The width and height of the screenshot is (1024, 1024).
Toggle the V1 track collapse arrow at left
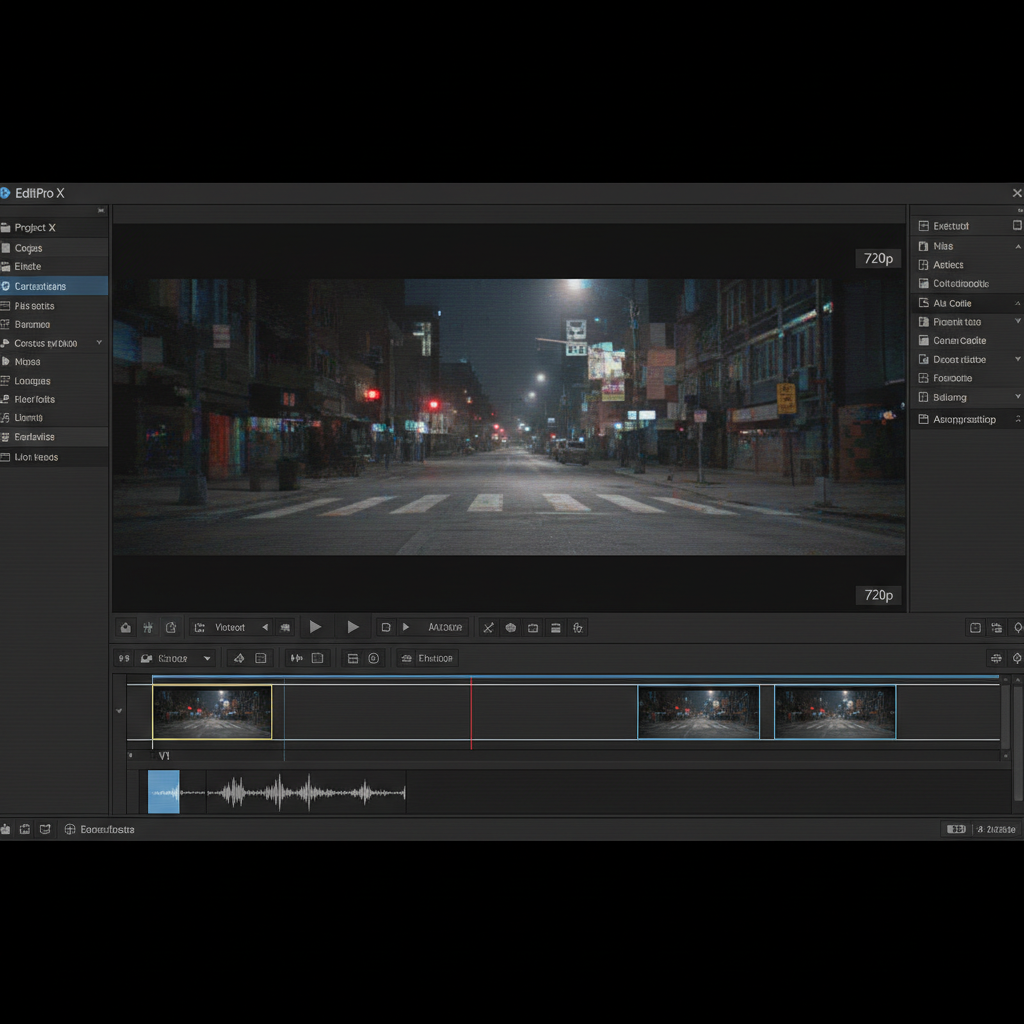point(119,711)
